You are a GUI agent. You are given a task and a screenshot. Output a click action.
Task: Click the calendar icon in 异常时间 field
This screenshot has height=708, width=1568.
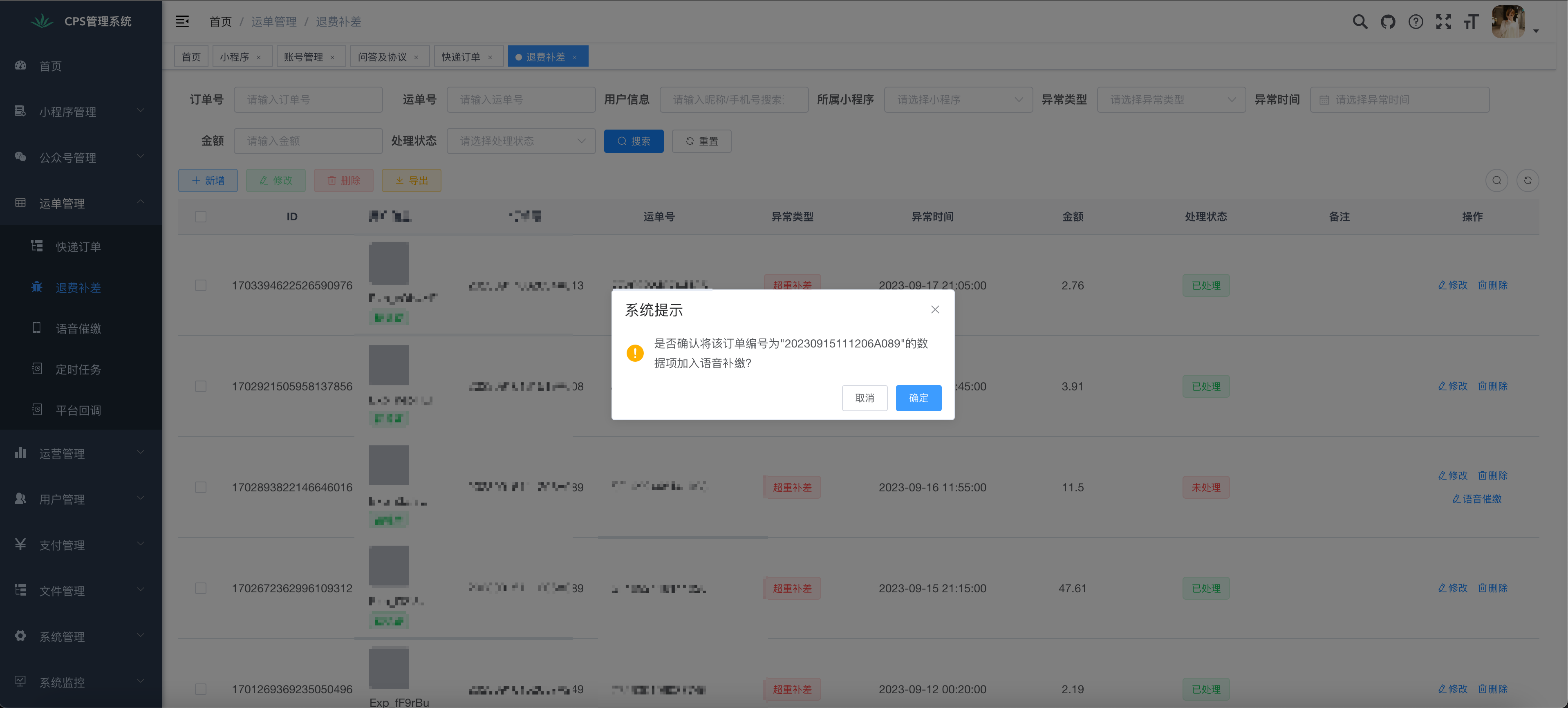pyautogui.click(x=1324, y=100)
